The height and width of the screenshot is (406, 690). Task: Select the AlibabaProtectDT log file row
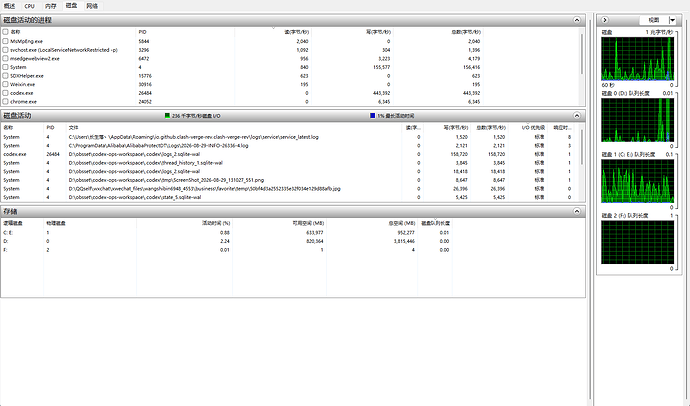[x=290, y=146]
